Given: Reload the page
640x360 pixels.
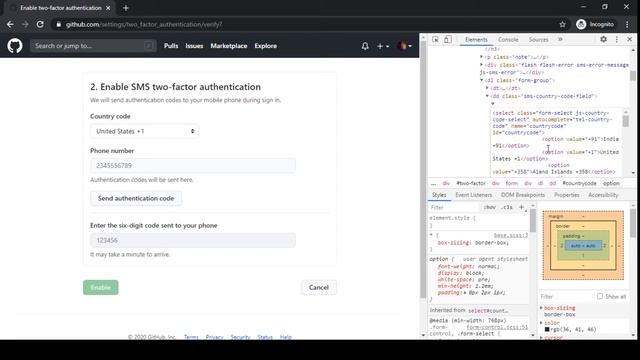Looking at the screenshot, I should (x=40, y=24).
